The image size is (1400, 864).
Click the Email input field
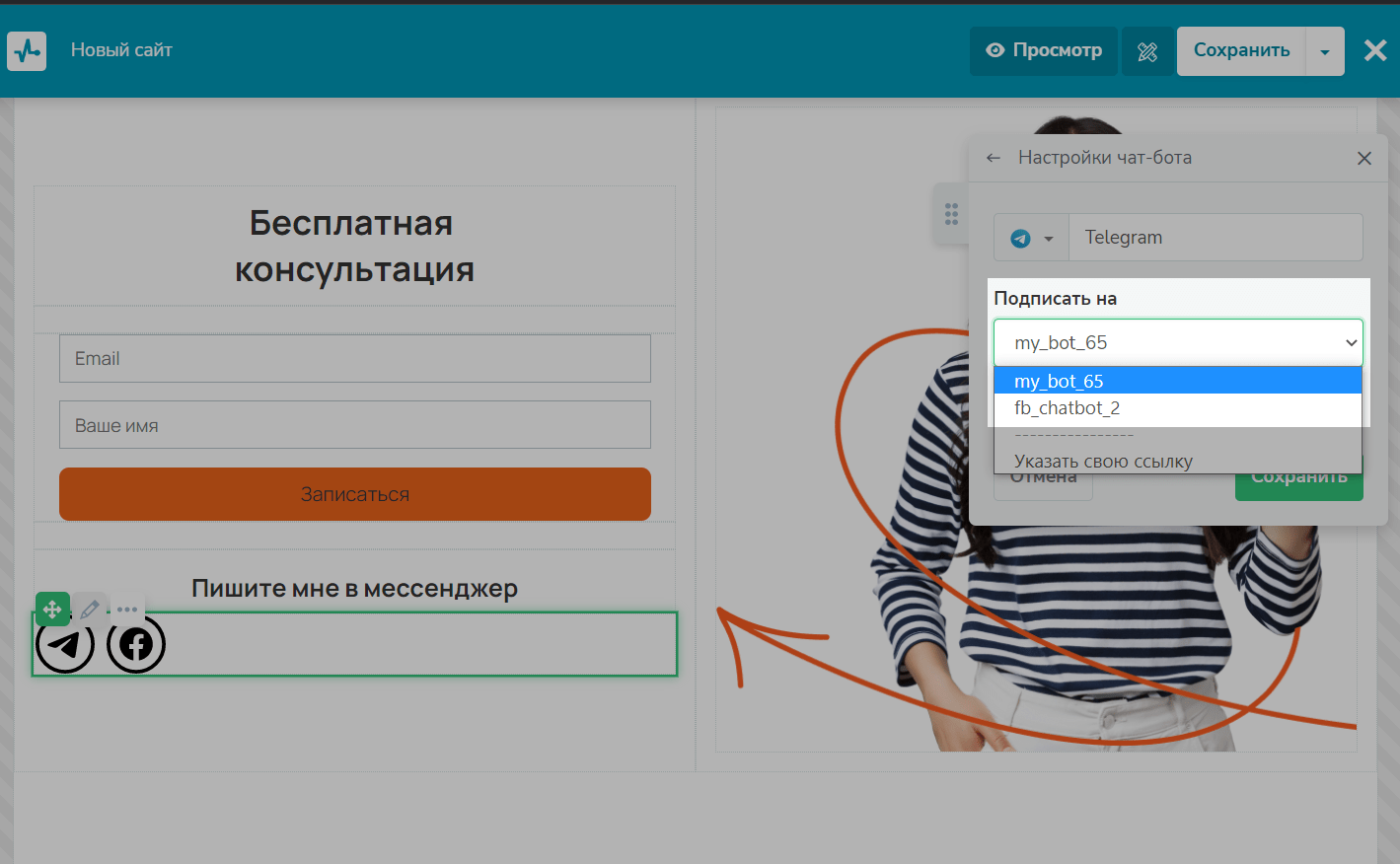click(x=355, y=359)
